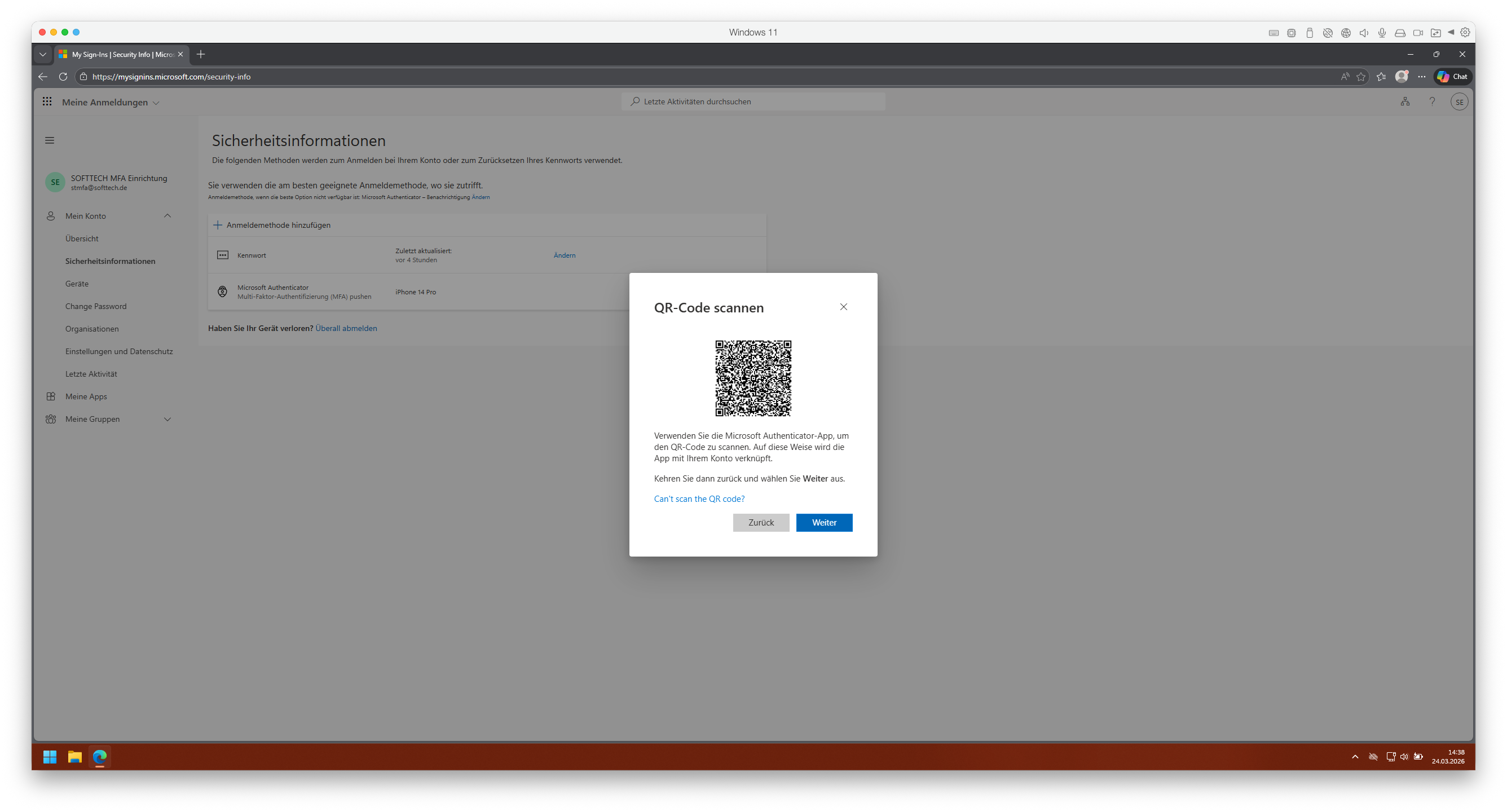Click the Mein Konto person icon
Viewport: 1507px width, 812px height.
(x=51, y=216)
